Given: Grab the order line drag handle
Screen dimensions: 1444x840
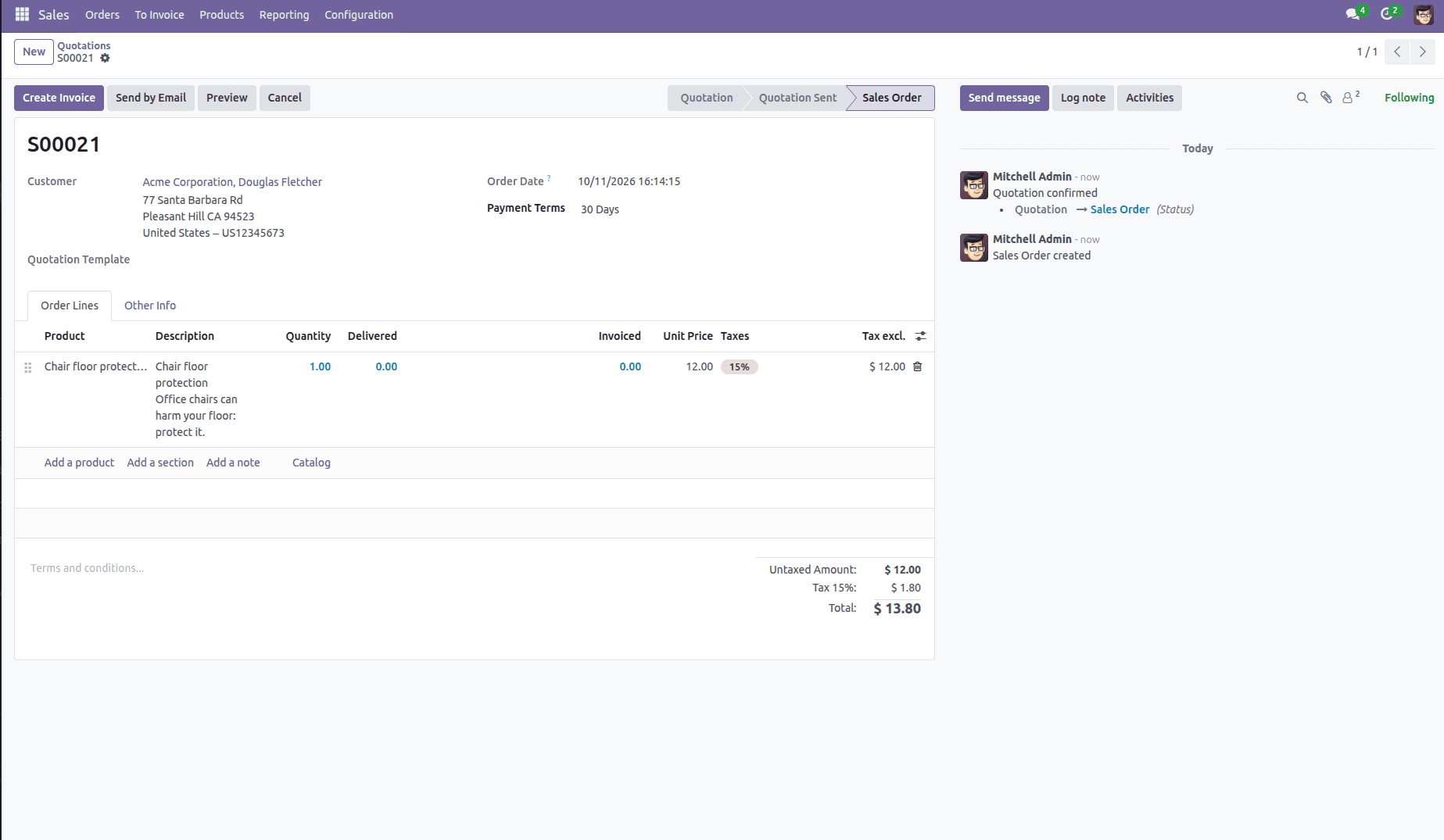Looking at the screenshot, I should tap(28, 367).
